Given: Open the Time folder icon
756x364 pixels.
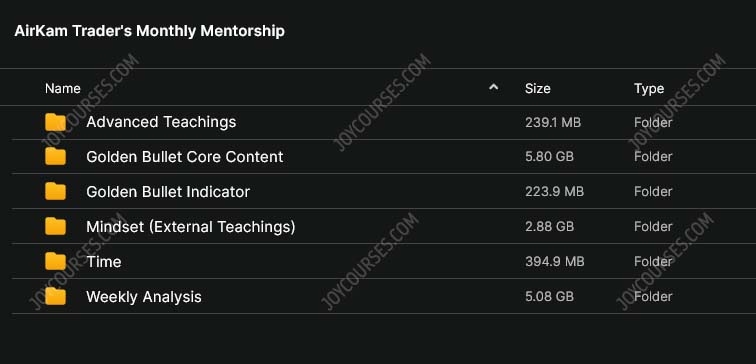Looking at the screenshot, I should pyautogui.click(x=55, y=261).
